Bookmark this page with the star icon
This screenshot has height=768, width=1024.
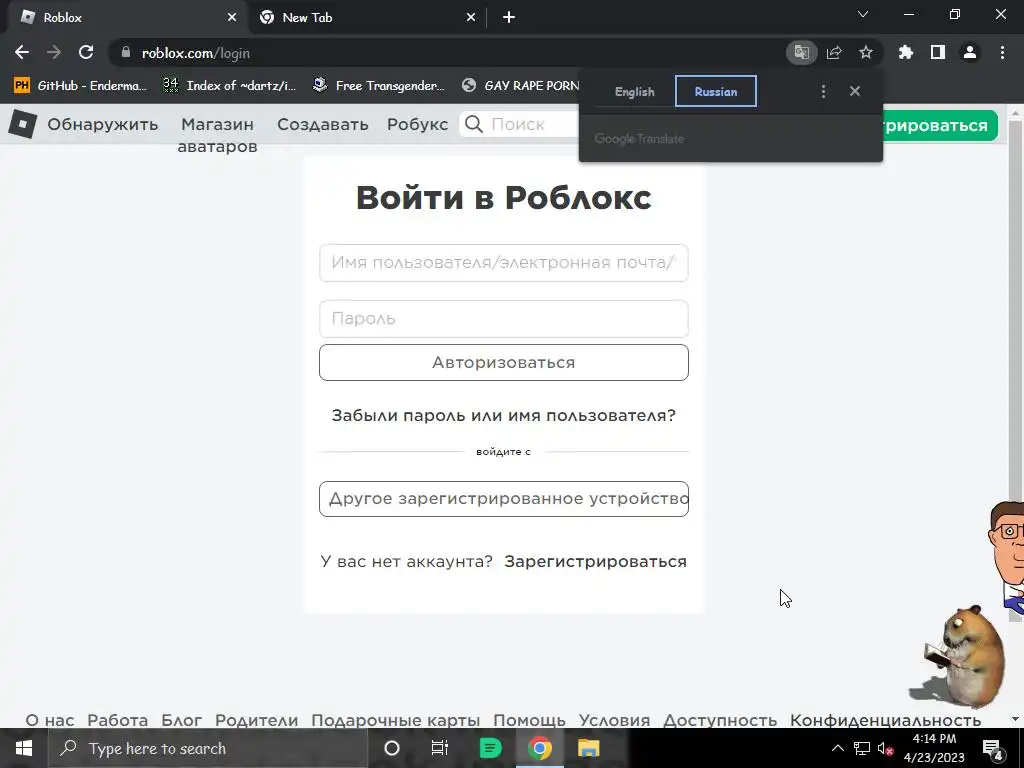(866, 52)
